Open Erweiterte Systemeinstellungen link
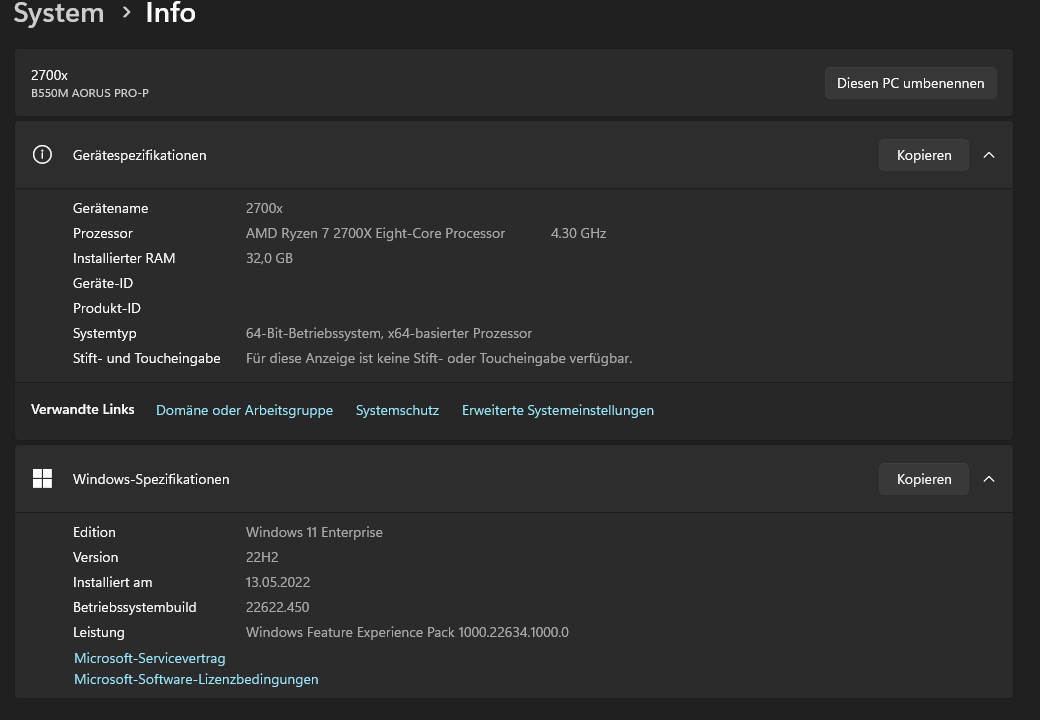1040x720 pixels. click(x=558, y=410)
